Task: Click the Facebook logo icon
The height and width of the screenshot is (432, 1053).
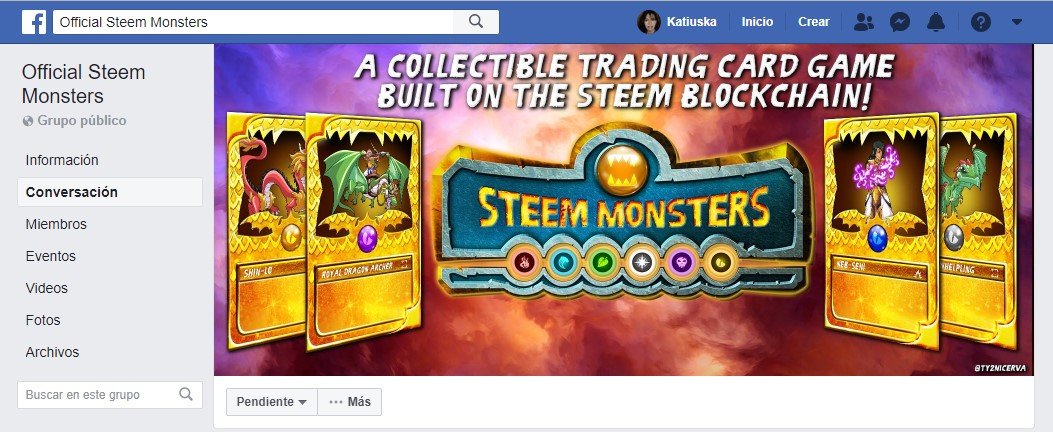Action: [34, 21]
